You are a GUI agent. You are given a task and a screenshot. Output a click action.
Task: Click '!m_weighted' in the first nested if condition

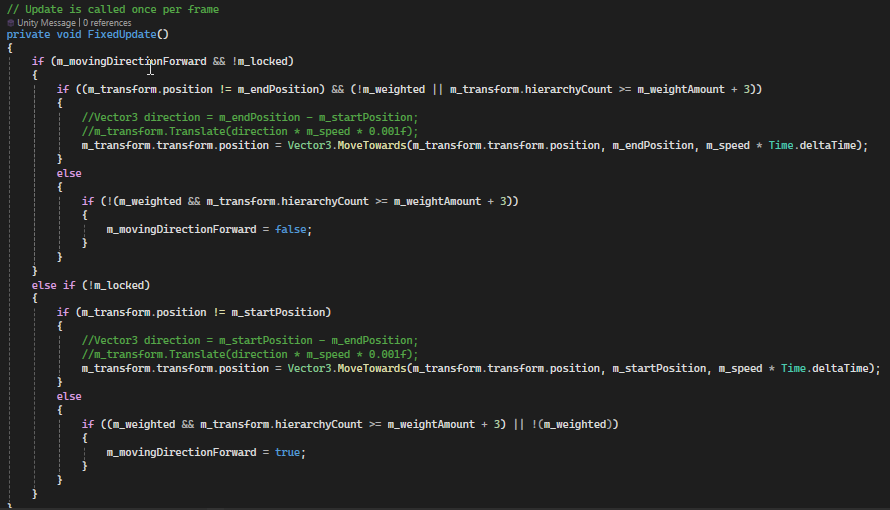[391, 89]
